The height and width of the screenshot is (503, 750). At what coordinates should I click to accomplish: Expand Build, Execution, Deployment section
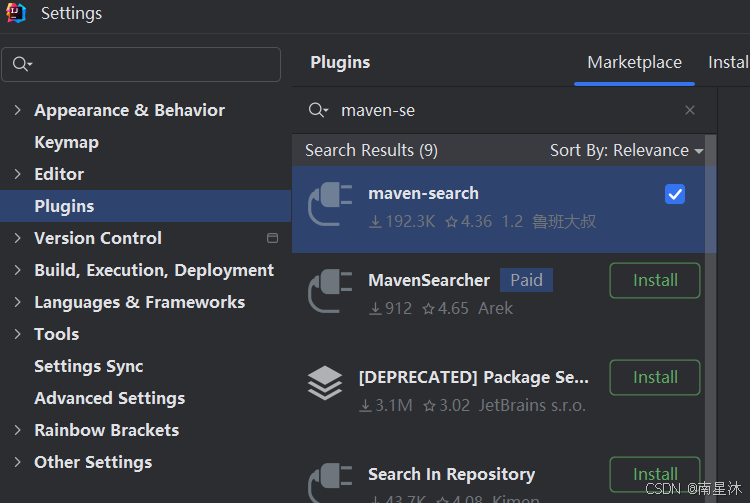[18, 270]
